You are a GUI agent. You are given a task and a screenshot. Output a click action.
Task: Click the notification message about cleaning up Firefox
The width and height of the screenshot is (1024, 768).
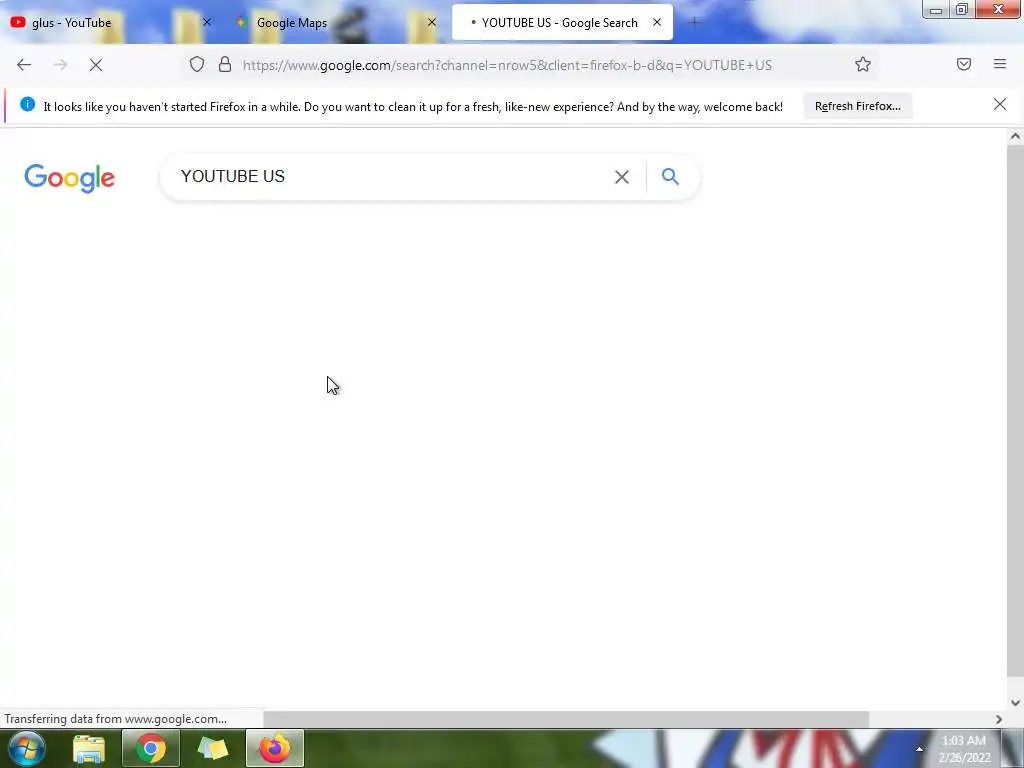pyautogui.click(x=413, y=106)
